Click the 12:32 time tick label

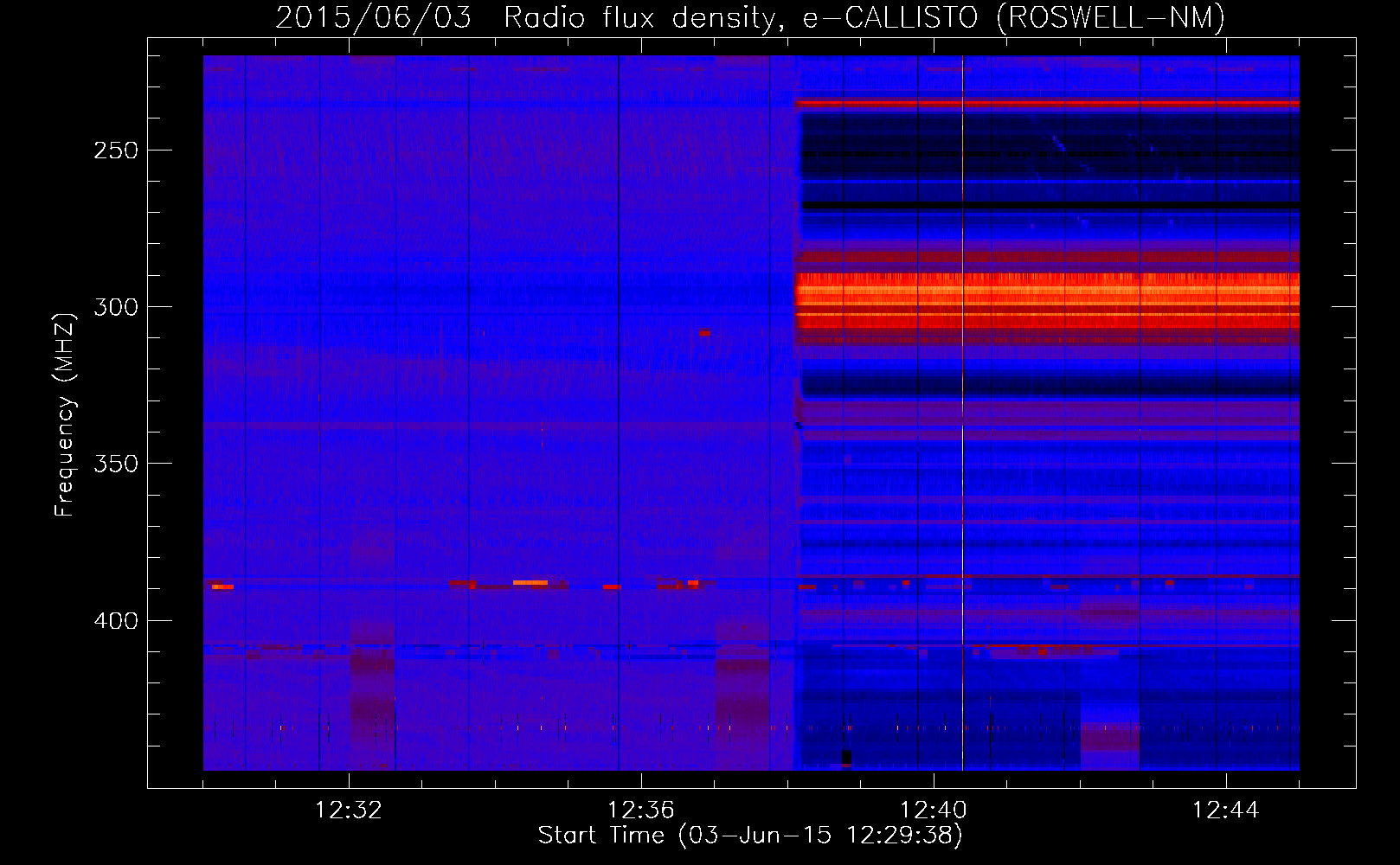(x=349, y=811)
